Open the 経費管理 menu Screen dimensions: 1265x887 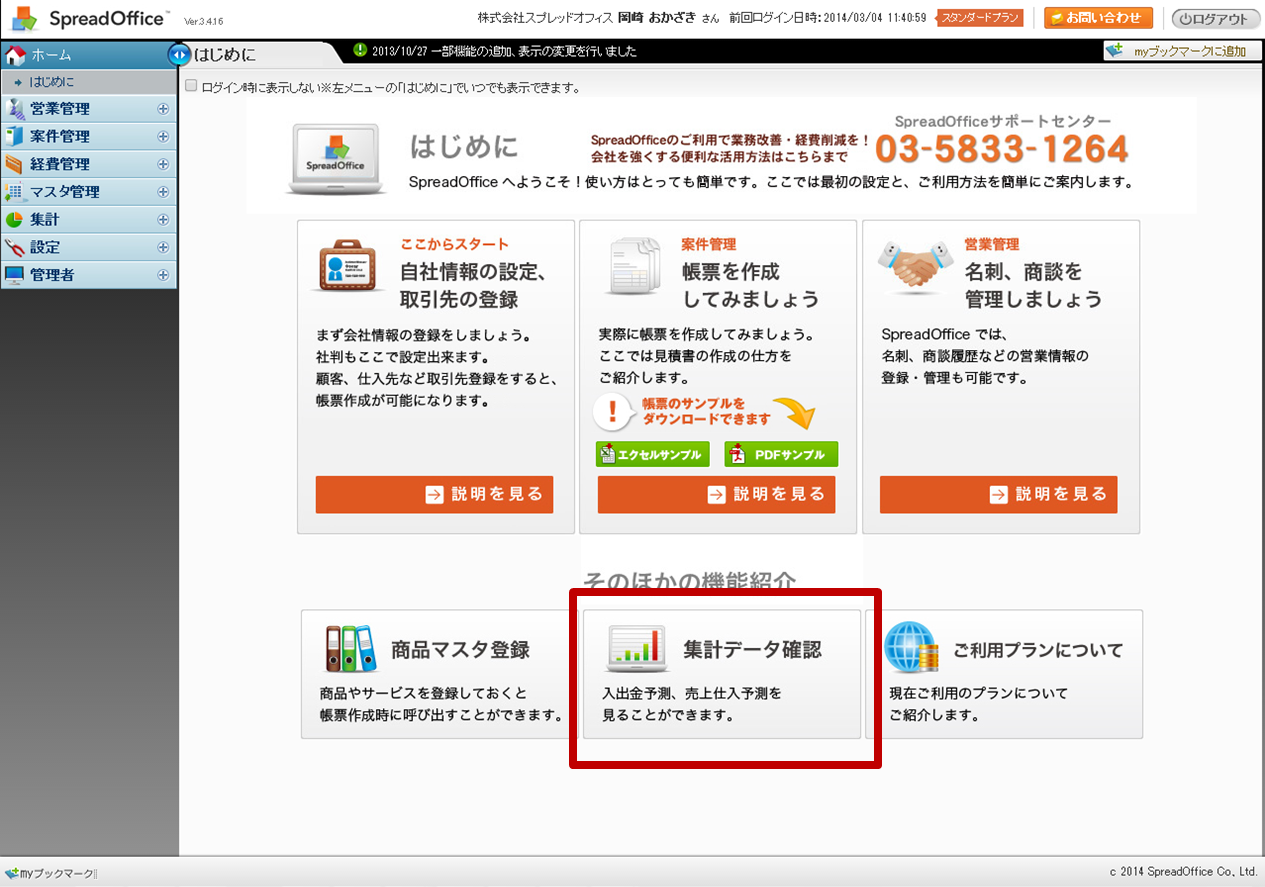click(x=89, y=164)
